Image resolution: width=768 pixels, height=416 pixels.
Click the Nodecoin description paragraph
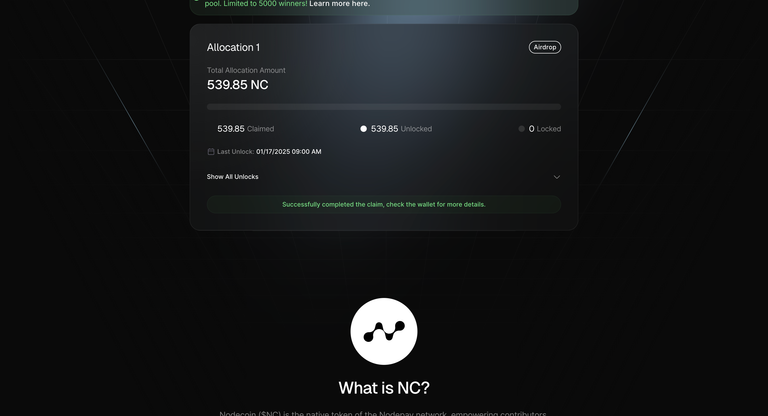[384, 414]
